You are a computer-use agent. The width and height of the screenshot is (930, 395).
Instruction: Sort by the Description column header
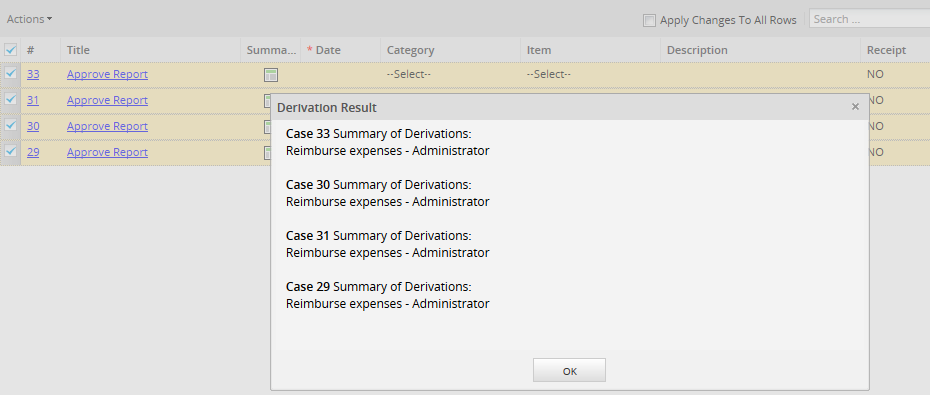click(x=697, y=50)
